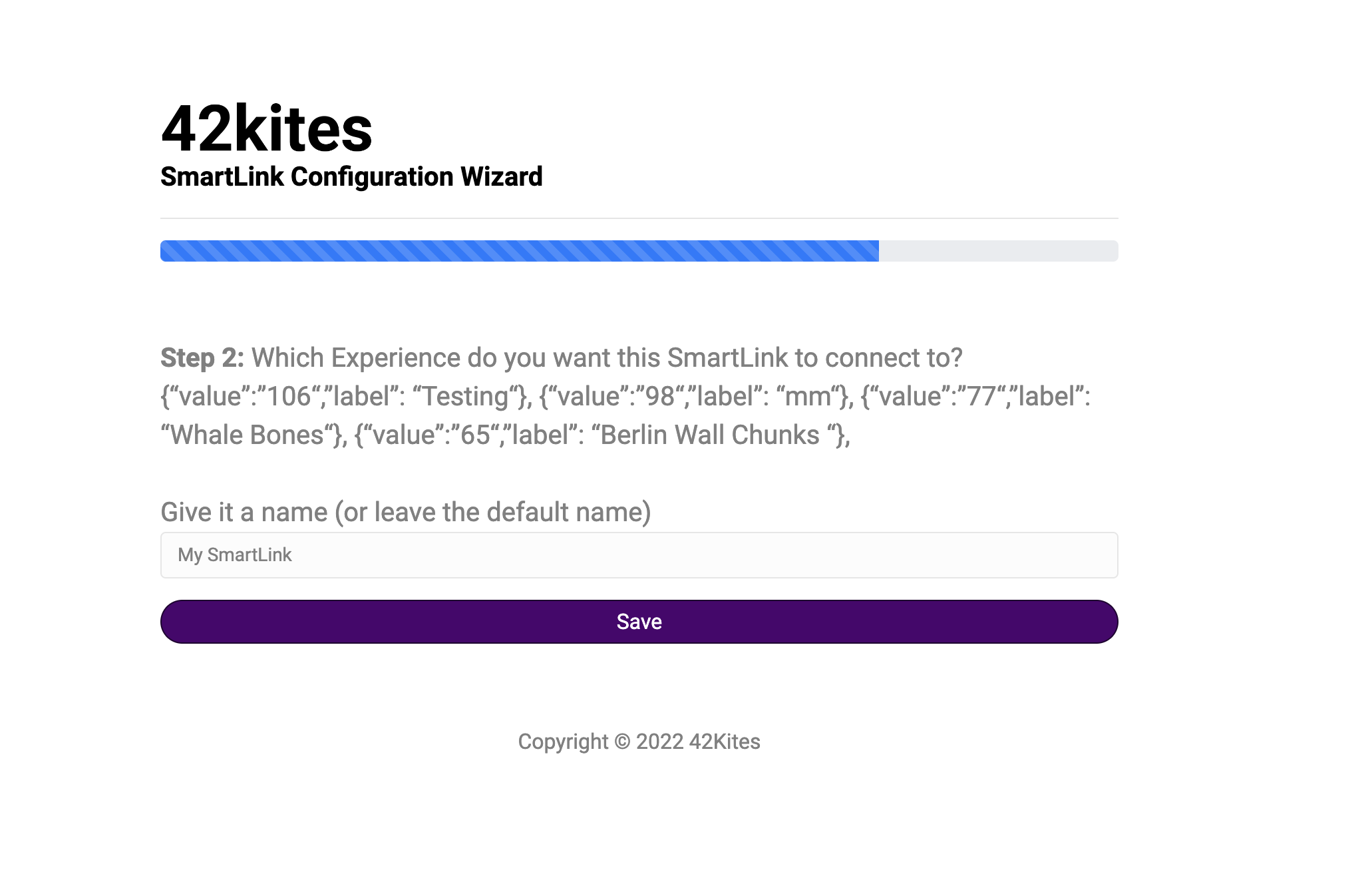Click the value "106" in the option text
Screen dimensions: 1372x888
289,397
